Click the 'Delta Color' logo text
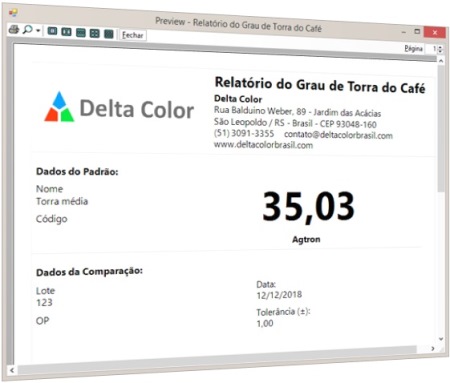This screenshot has height=383, width=450. tap(137, 109)
